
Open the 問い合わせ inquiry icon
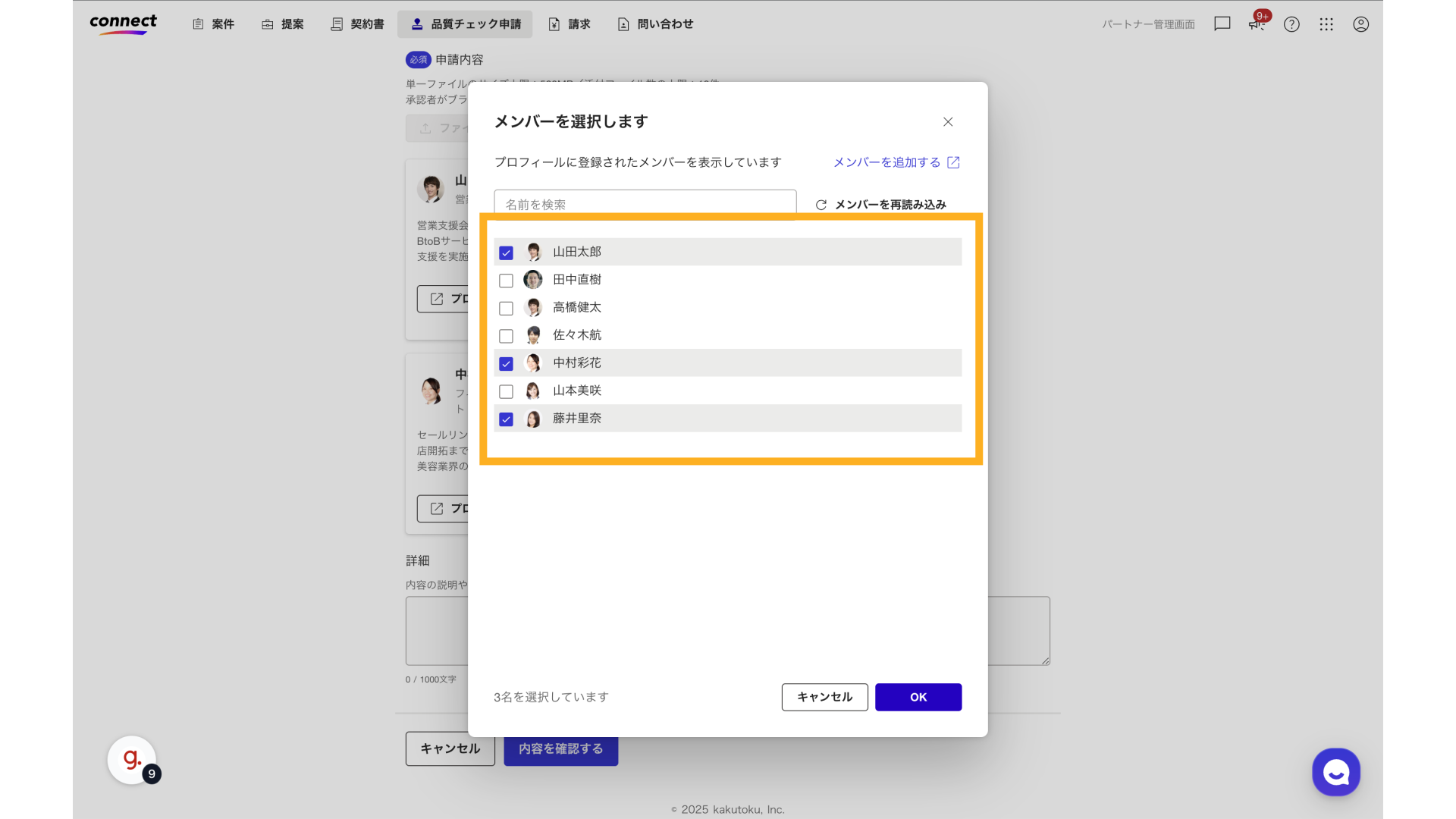click(623, 24)
